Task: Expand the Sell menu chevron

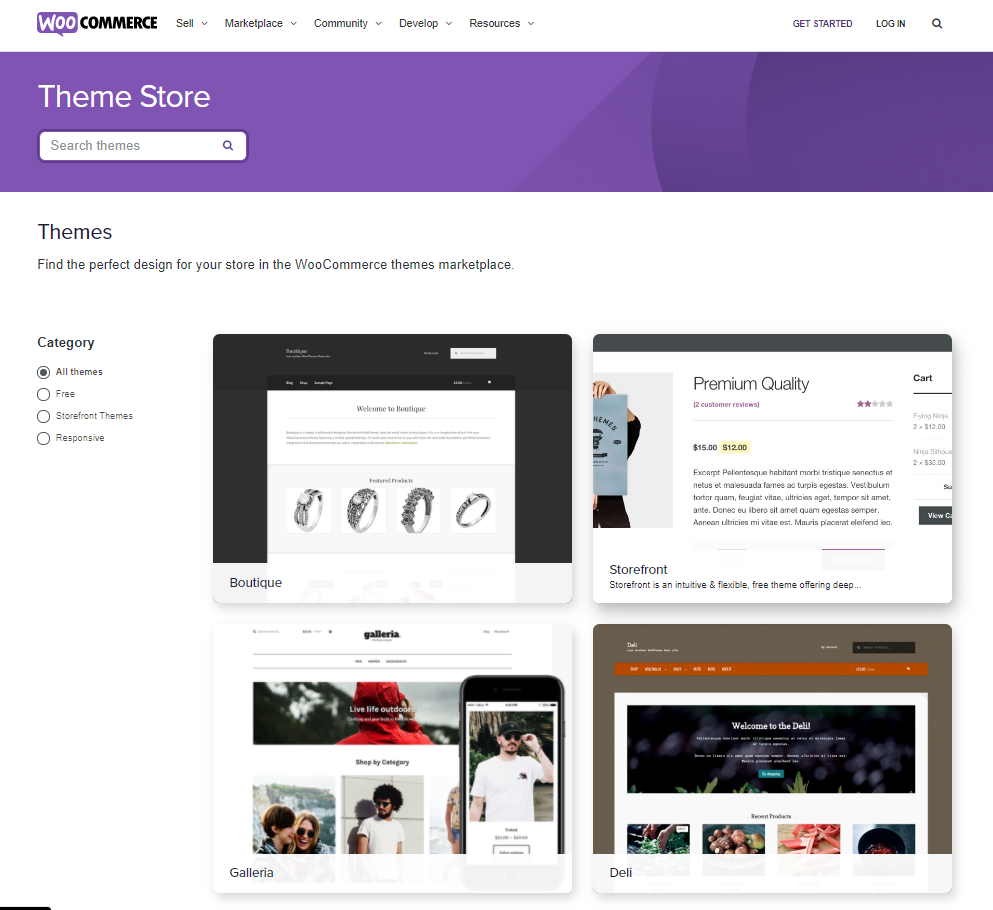Action: [205, 23]
